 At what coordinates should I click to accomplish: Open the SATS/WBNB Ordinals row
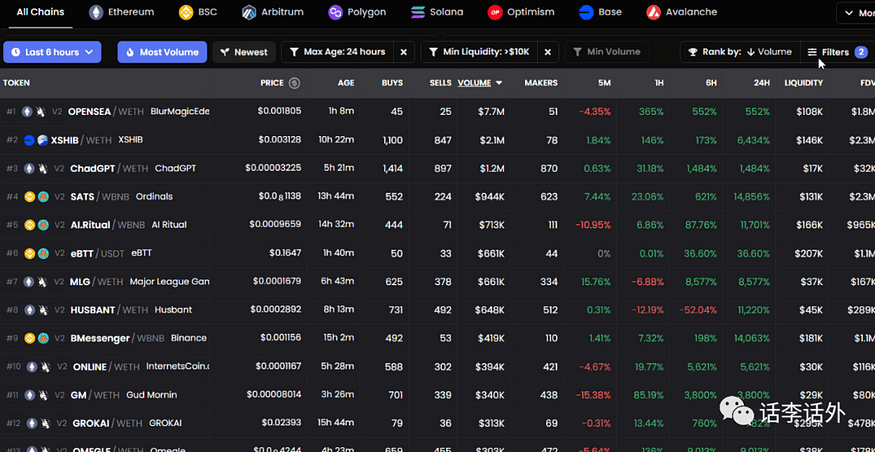(438, 196)
